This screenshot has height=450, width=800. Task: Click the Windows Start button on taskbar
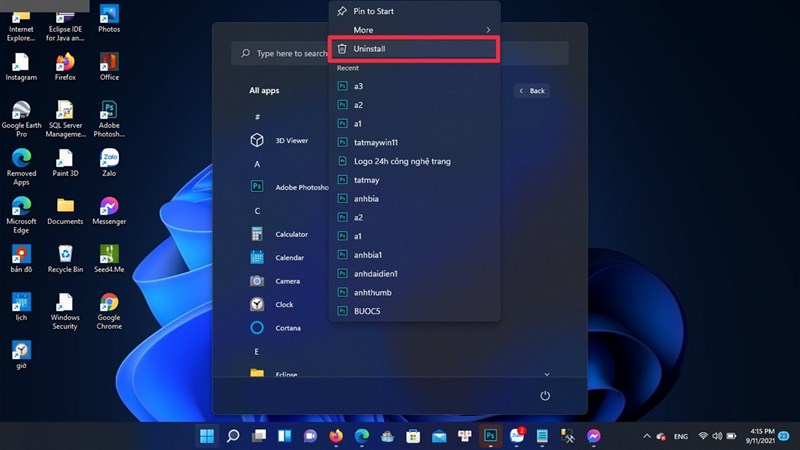207,436
